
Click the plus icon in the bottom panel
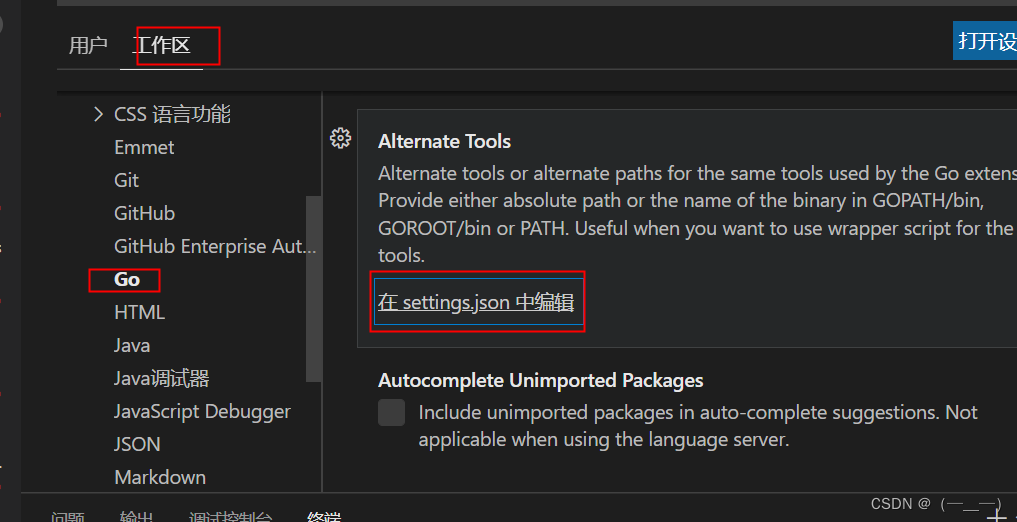(995, 516)
